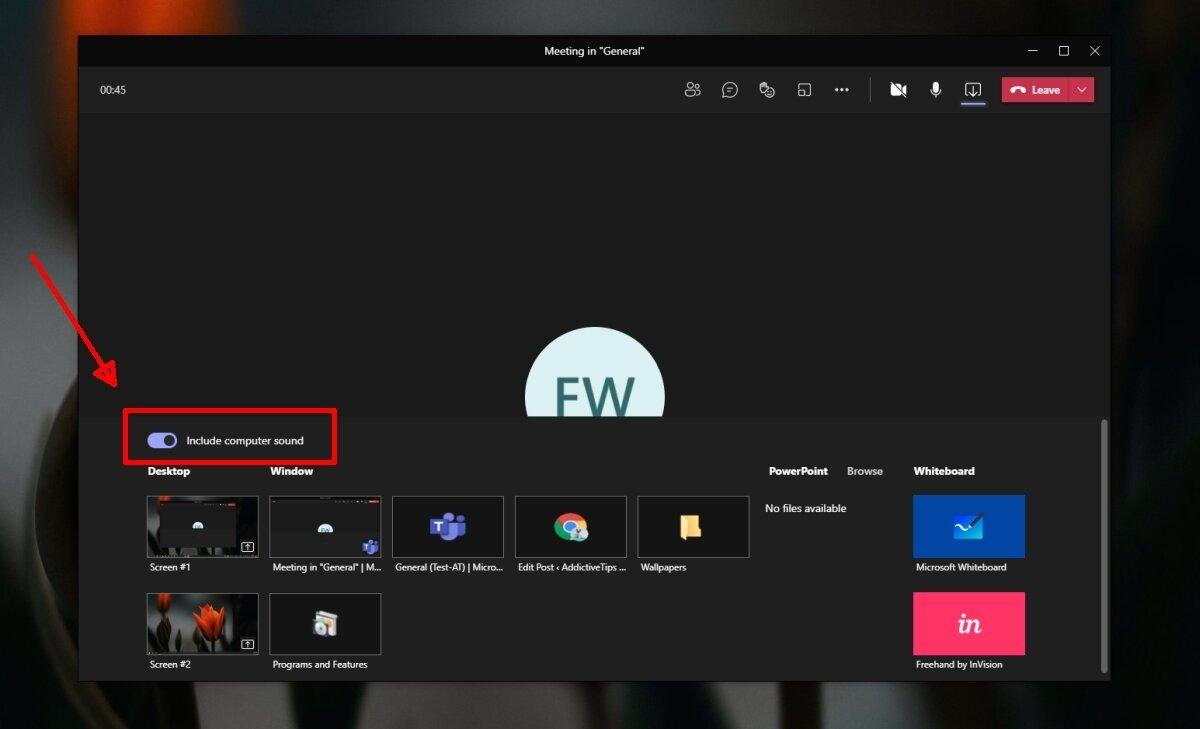Open the More actions menu
1200x729 pixels.
[841, 89]
